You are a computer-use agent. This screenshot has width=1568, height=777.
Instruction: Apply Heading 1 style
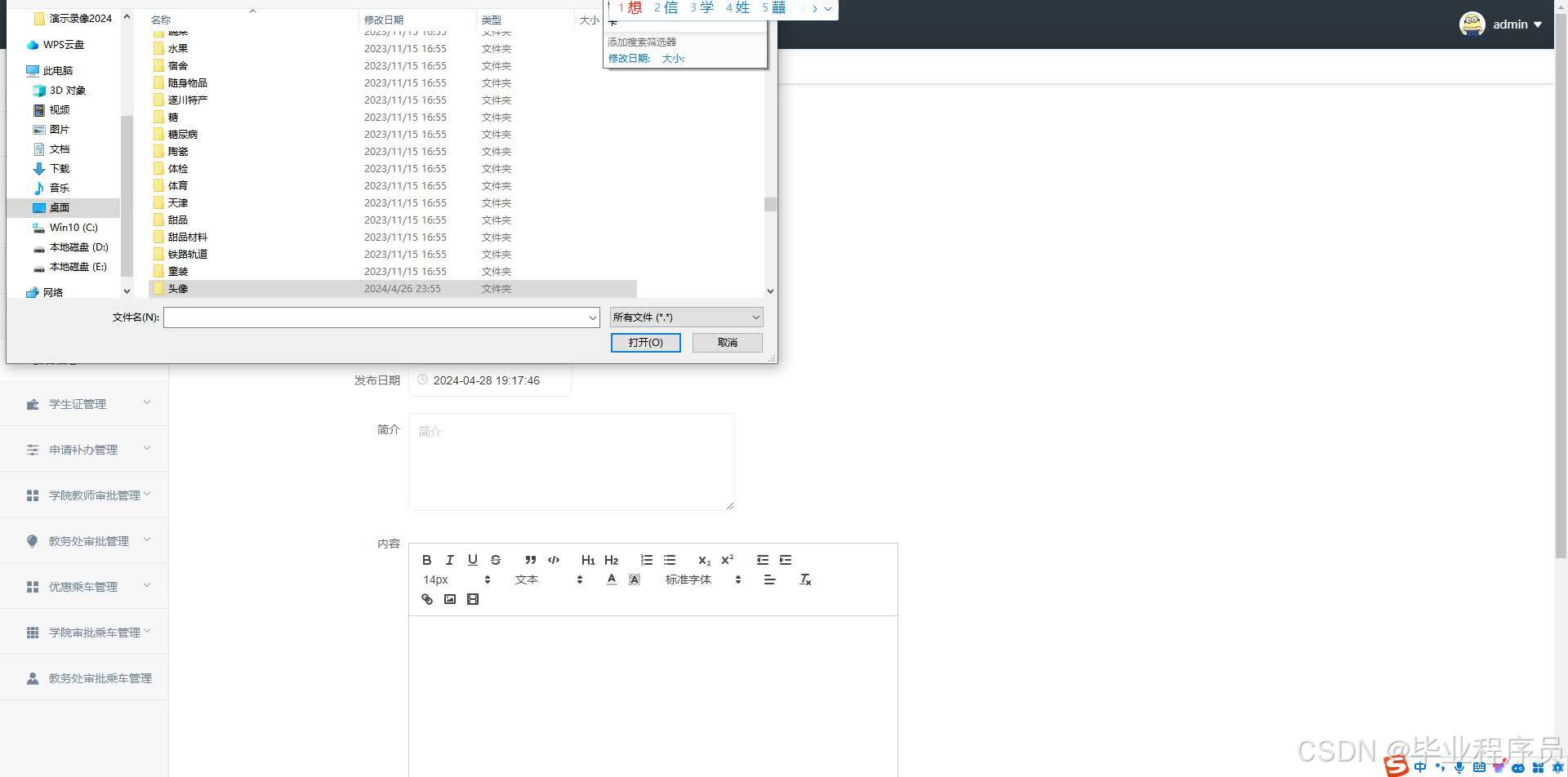(x=588, y=560)
